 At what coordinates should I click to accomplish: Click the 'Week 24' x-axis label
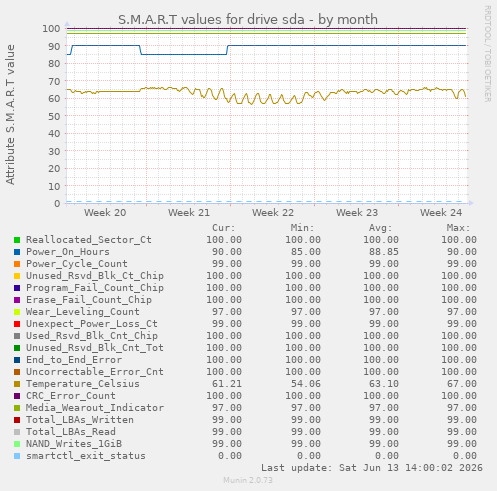[x=441, y=212]
